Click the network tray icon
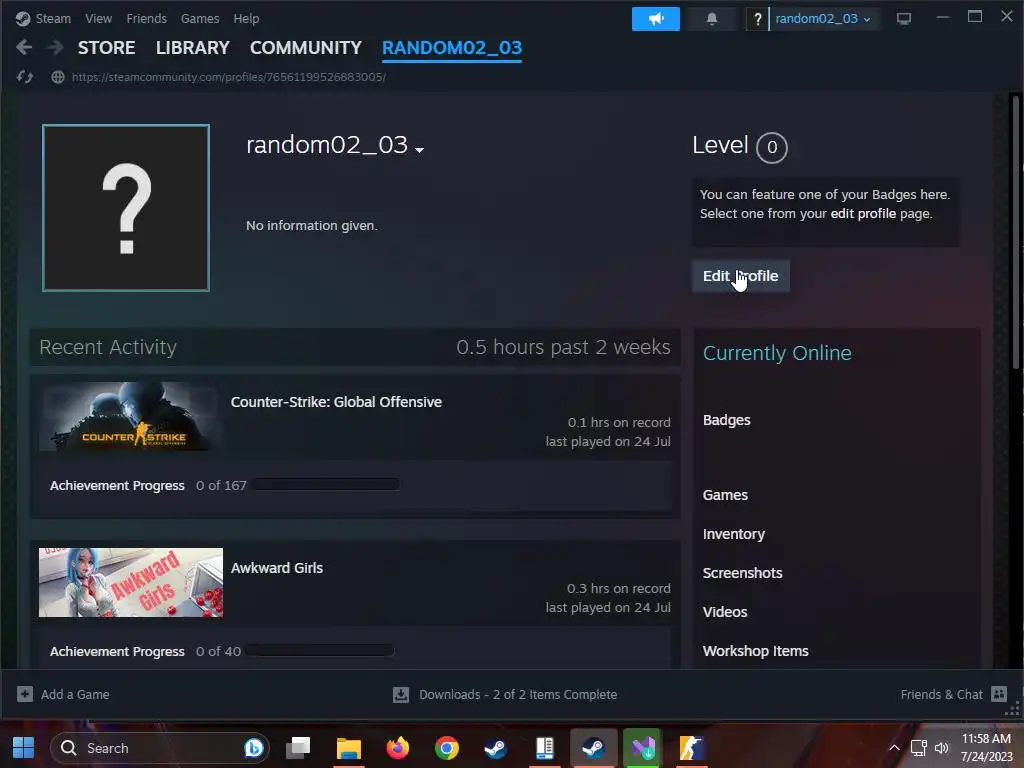 point(918,748)
